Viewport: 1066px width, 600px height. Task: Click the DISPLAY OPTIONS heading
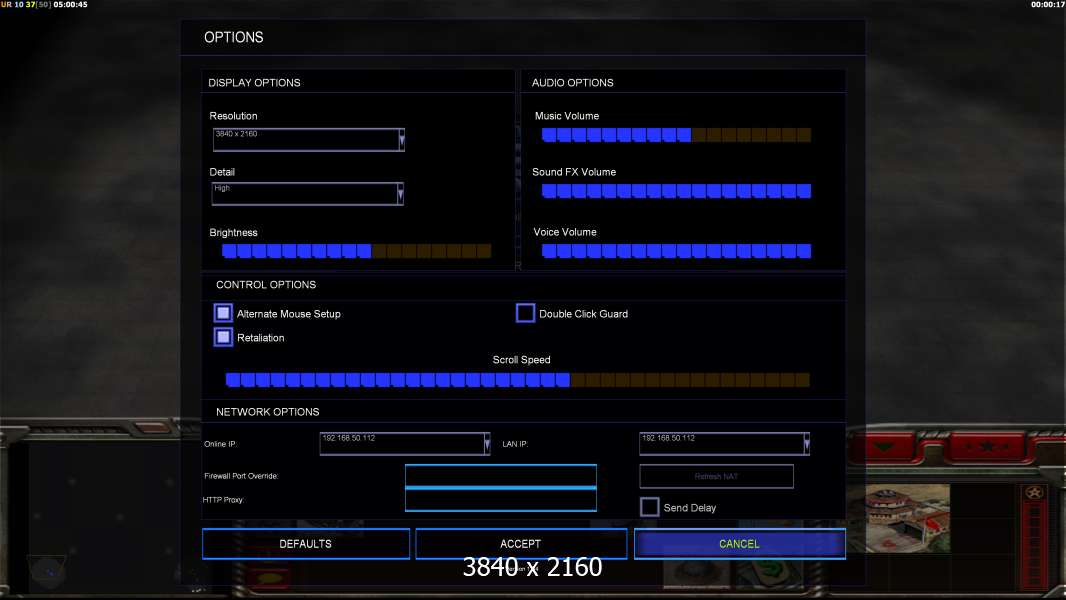coord(254,83)
